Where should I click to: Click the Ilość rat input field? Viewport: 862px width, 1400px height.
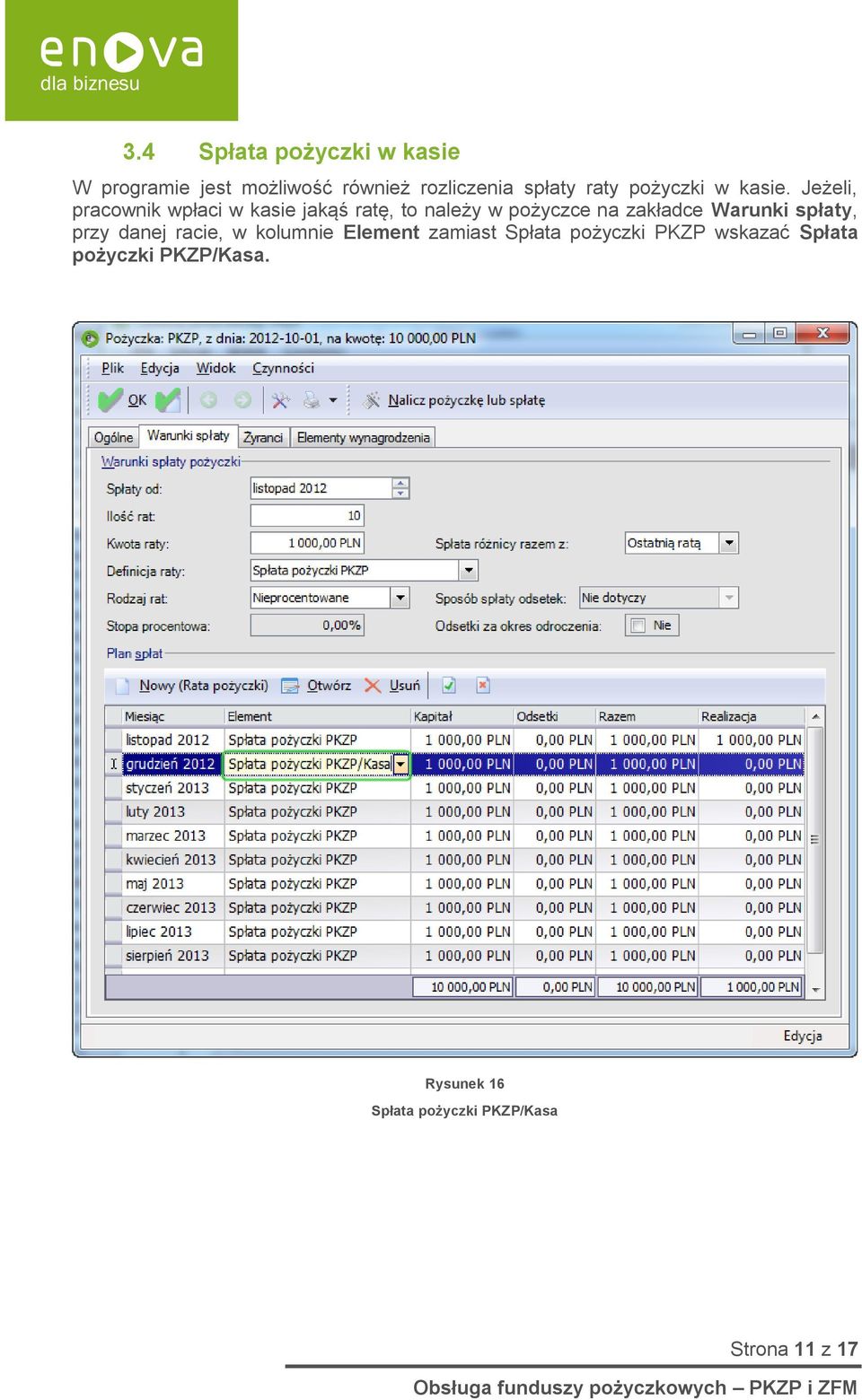coord(307,516)
